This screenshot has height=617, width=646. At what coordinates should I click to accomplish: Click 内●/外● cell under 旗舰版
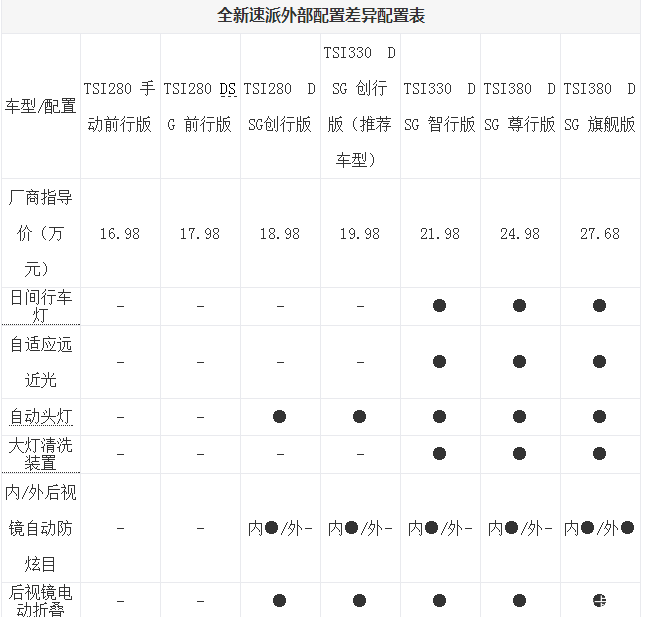599,528
